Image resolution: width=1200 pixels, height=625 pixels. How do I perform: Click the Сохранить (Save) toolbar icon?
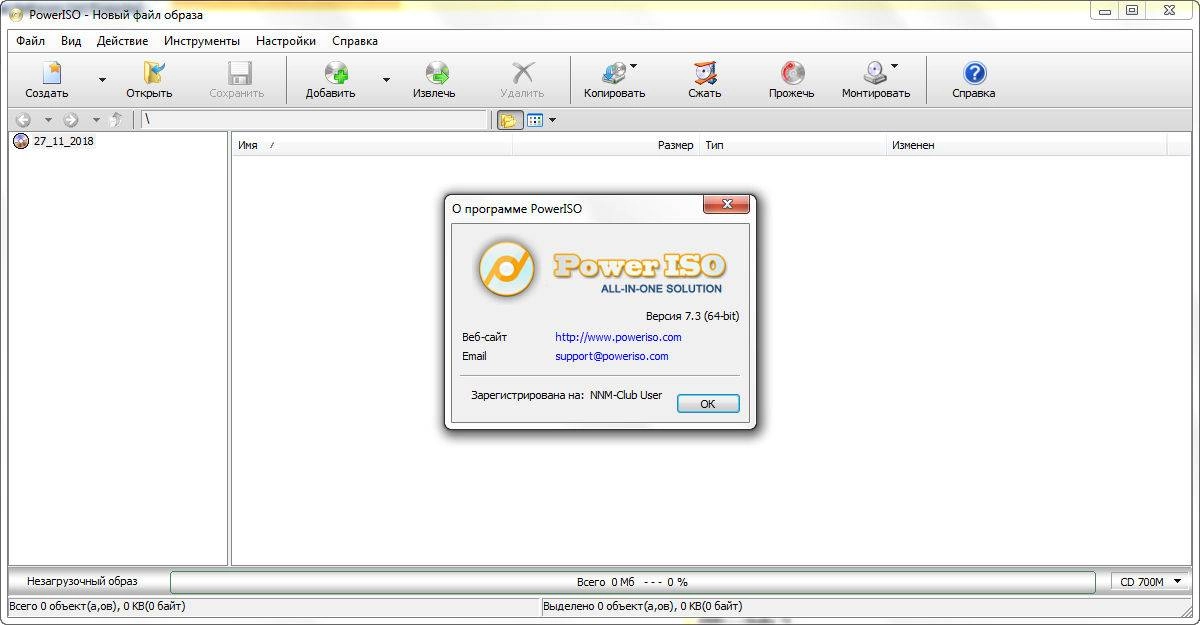(x=238, y=73)
